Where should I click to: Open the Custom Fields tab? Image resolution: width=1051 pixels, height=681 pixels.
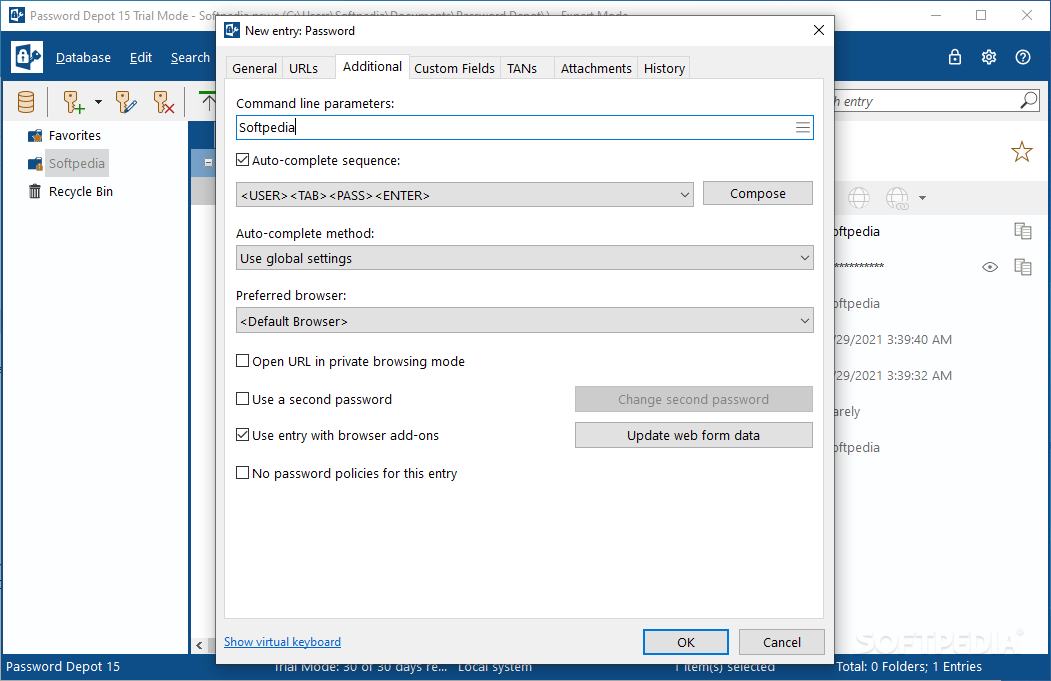[x=454, y=68]
